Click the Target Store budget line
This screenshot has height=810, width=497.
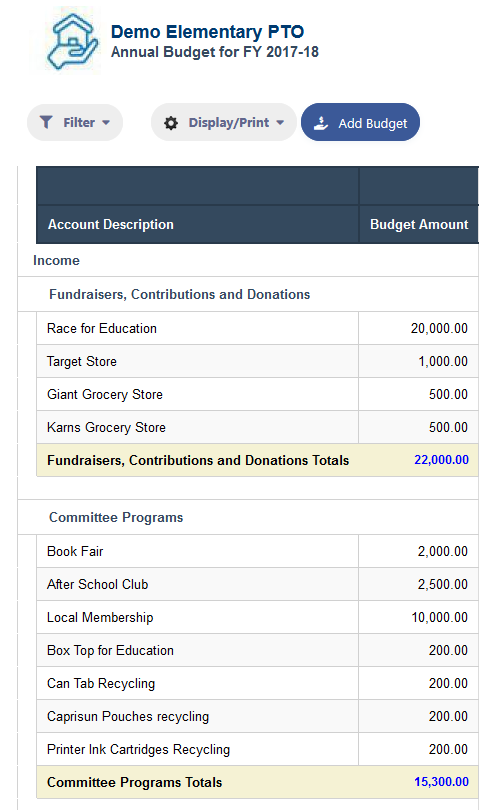click(257, 361)
